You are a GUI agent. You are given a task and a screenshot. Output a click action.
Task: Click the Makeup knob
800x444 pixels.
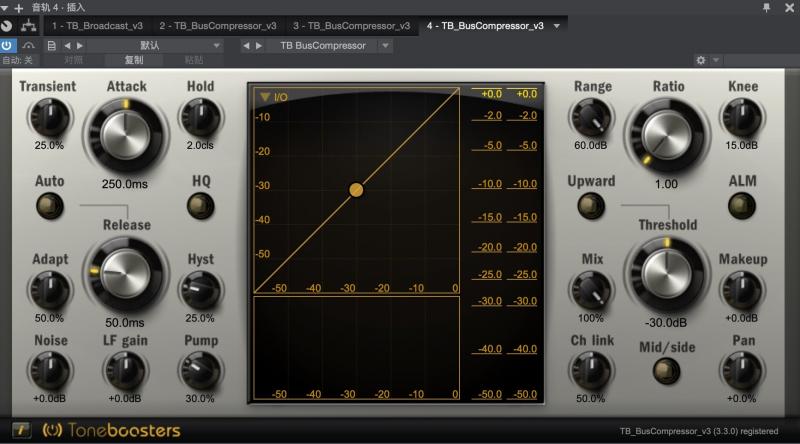pyautogui.click(x=742, y=290)
